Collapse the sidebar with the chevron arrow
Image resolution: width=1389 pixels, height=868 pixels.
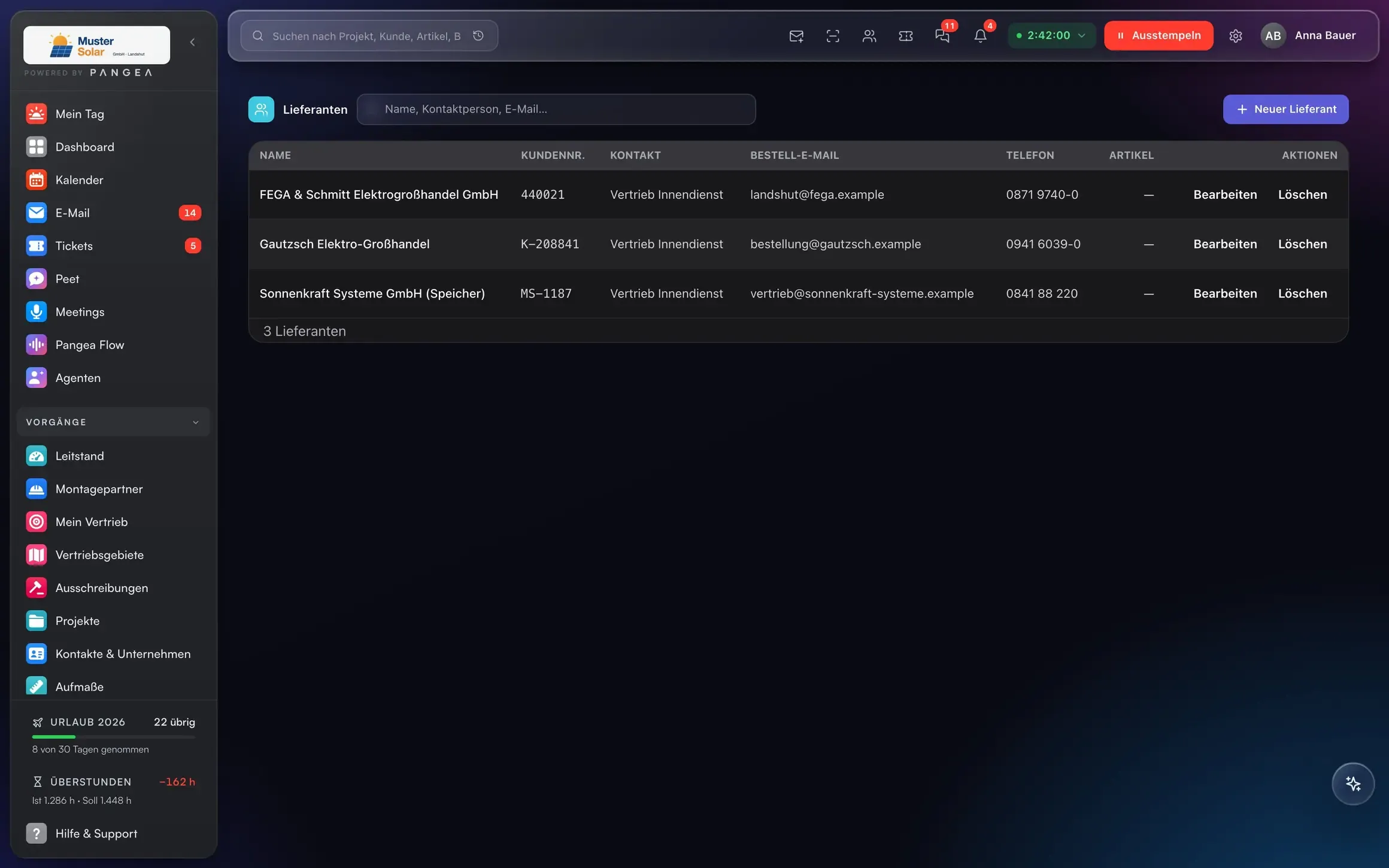click(192, 42)
